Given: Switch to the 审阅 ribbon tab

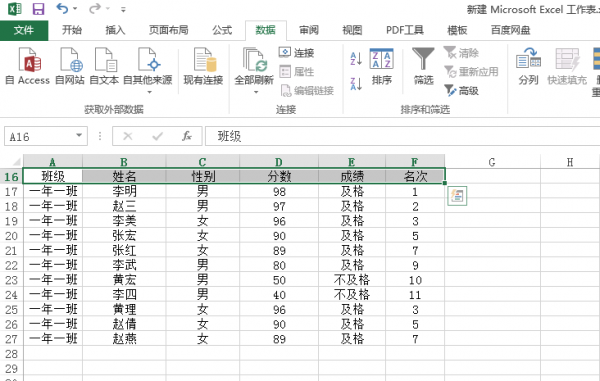Looking at the screenshot, I should (x=309, y=30).
